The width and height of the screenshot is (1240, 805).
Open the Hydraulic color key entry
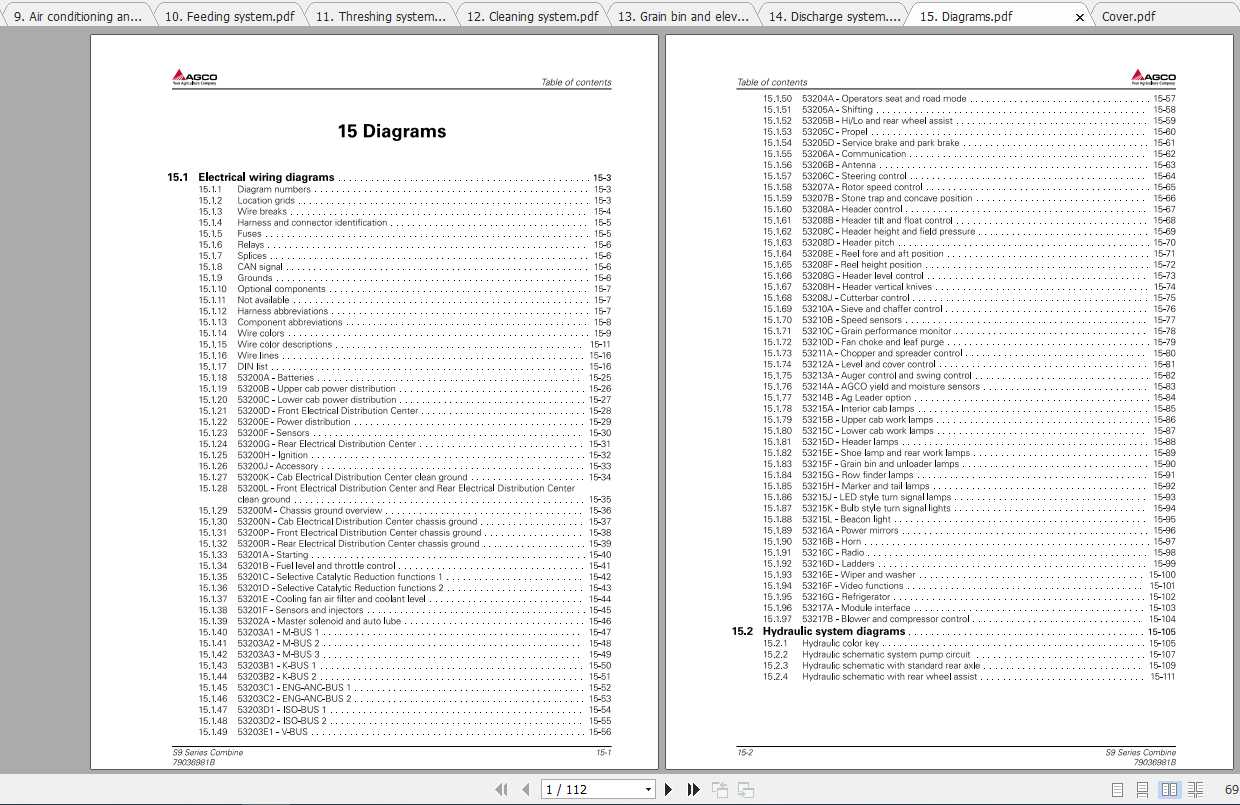[840, 644]
